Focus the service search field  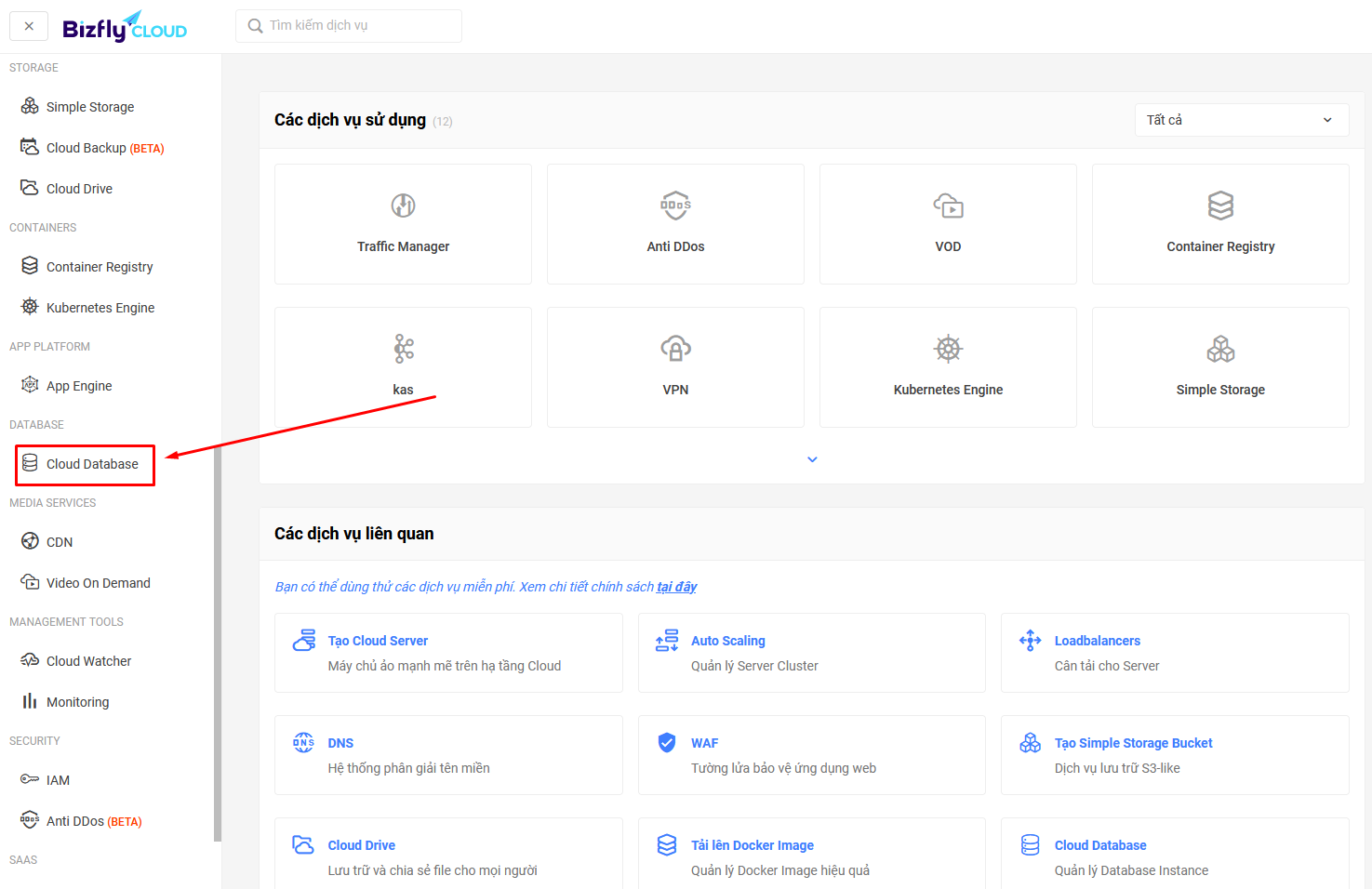coord(349,26)
